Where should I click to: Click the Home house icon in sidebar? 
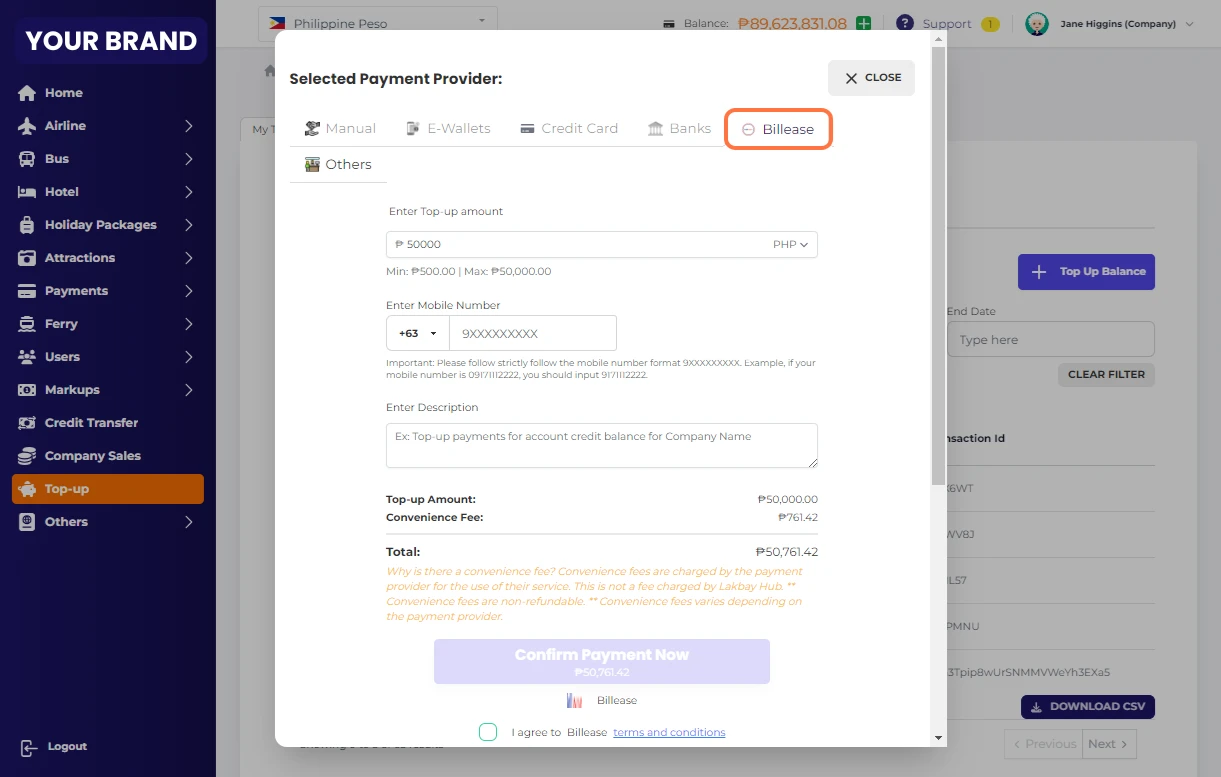pos(27,93)
